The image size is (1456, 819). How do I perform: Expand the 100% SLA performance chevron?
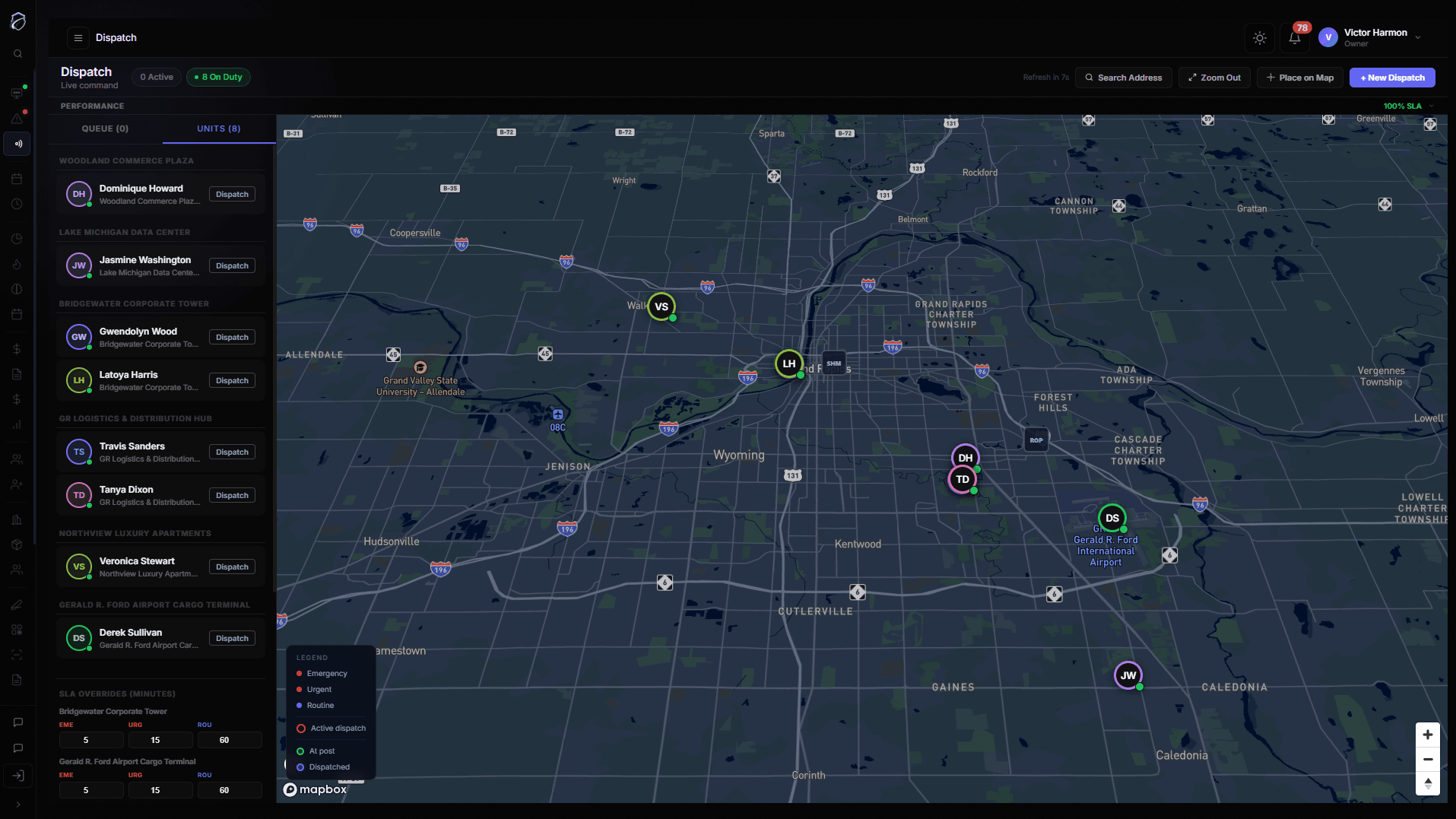pos(1431,106)
